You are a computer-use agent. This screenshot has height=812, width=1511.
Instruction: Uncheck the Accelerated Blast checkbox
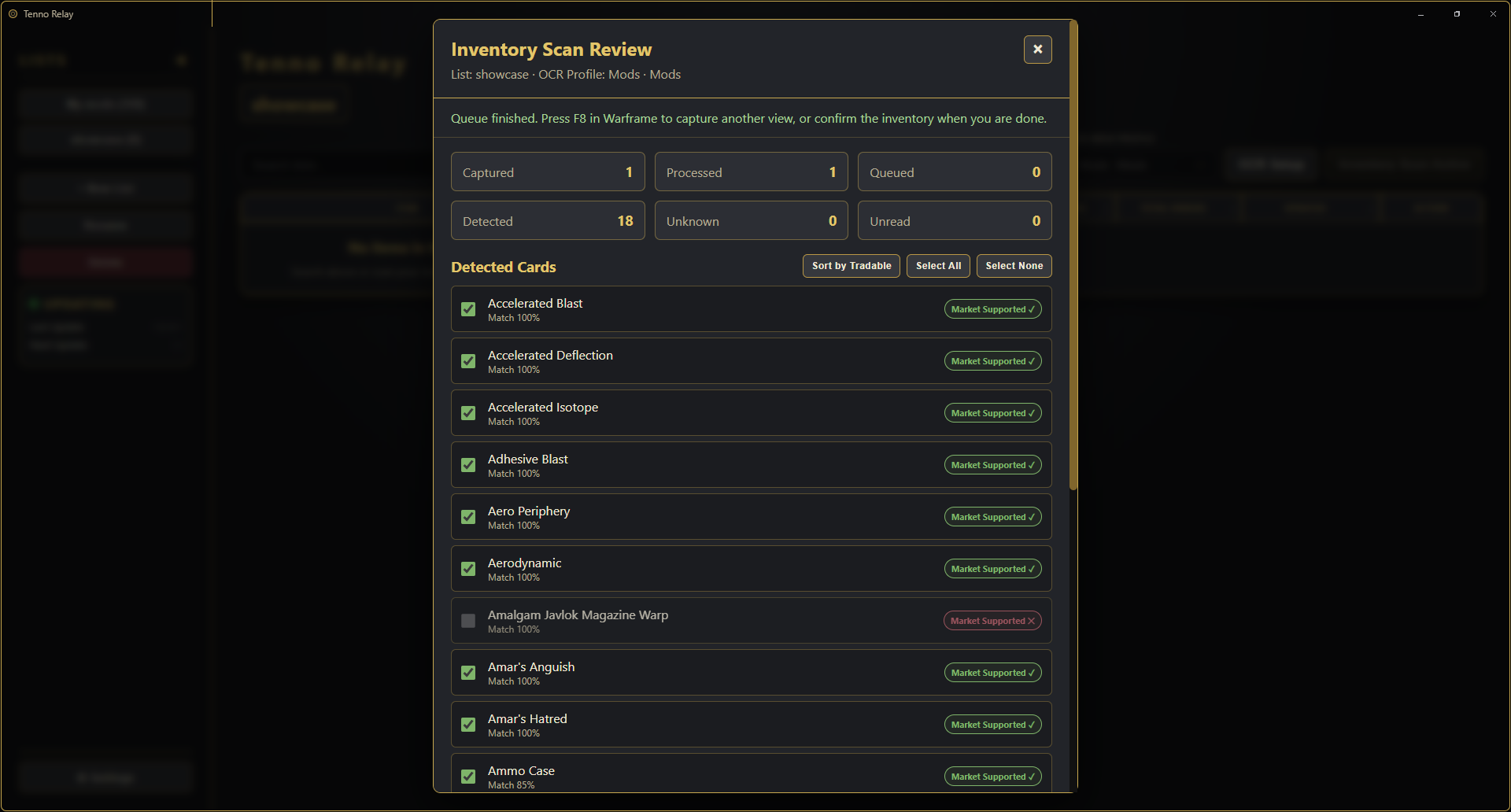[x=468, y=309]
